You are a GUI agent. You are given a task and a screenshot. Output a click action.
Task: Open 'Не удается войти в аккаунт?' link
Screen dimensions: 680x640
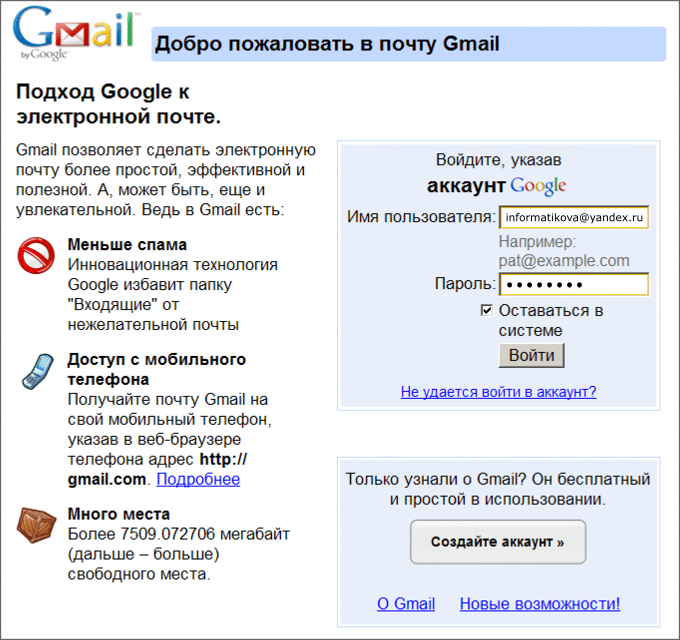click(x=498, y=392)
